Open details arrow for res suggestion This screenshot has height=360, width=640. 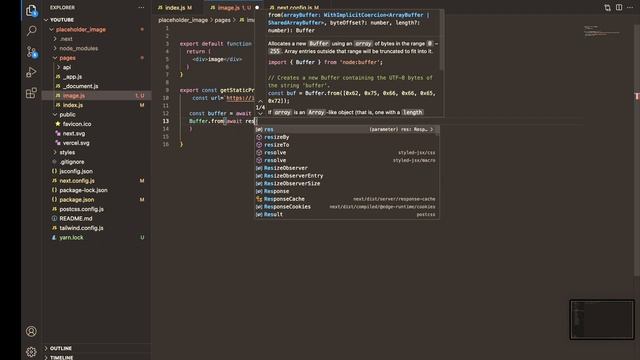click(x=432, y=129)
